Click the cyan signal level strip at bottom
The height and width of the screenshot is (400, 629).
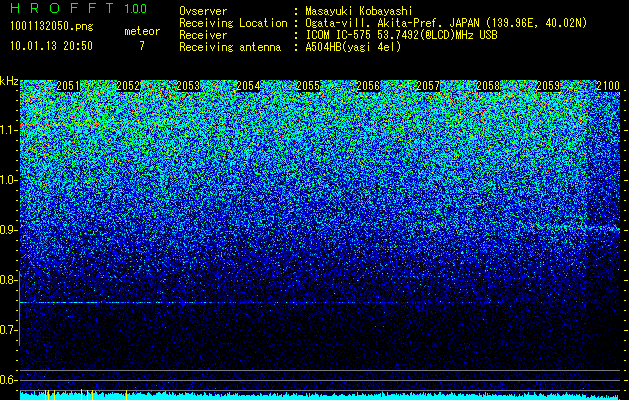(x=320, y=396)
